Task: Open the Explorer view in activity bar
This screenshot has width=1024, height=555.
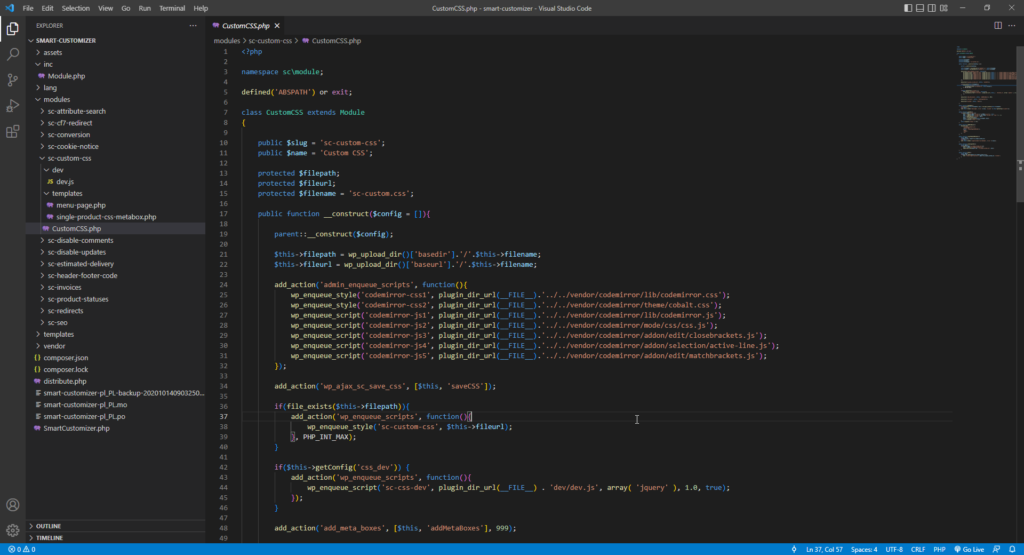Action: (x=12, y=29)
